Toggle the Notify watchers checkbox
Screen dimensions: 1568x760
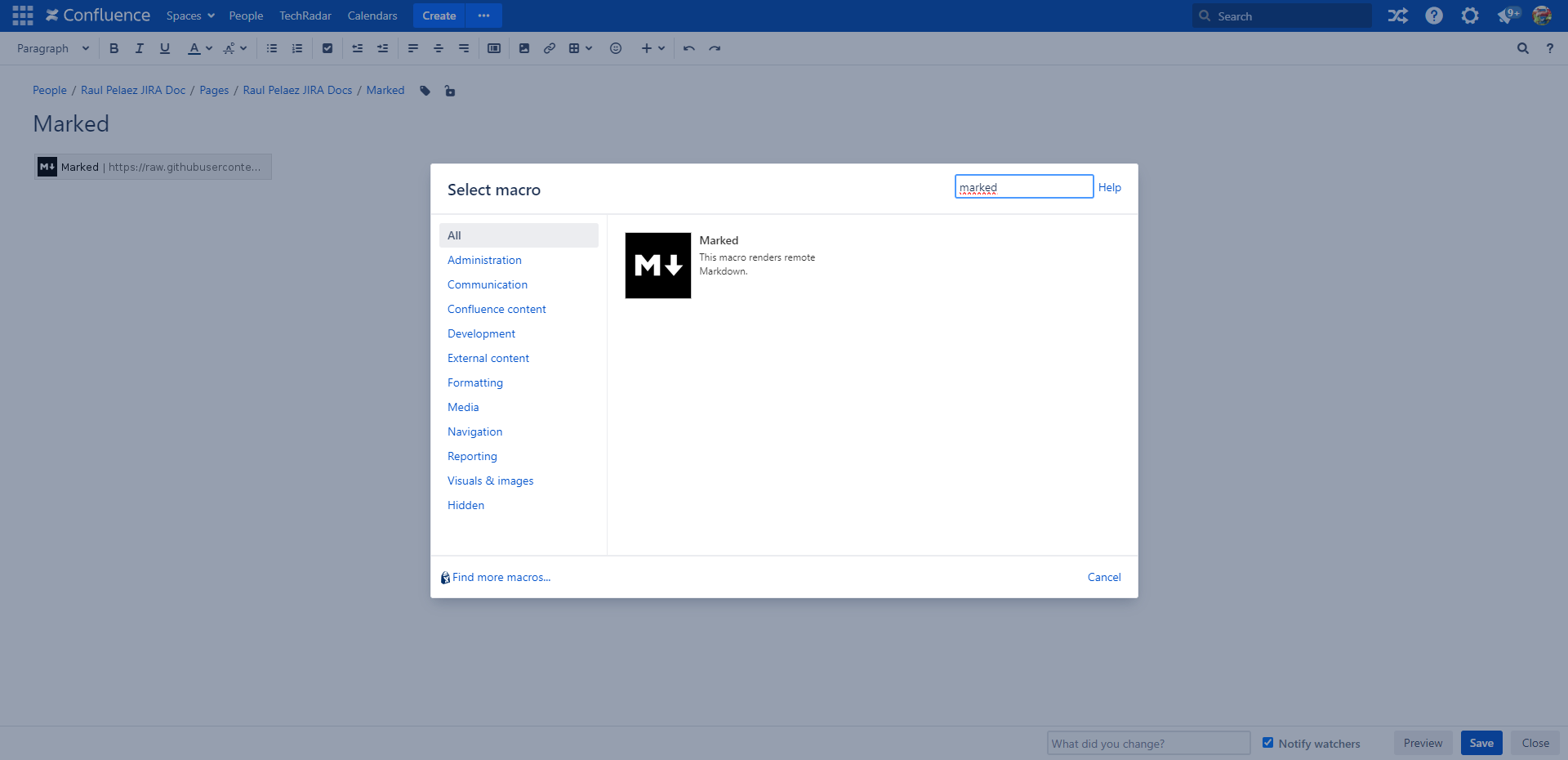[1267, 743]
